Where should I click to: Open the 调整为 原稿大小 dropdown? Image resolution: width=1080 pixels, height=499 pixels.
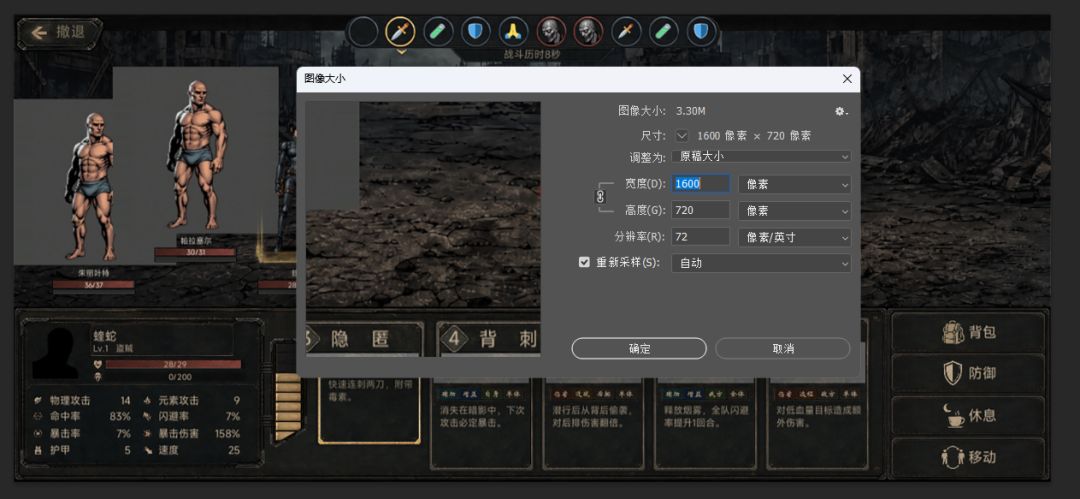[761, 156]
